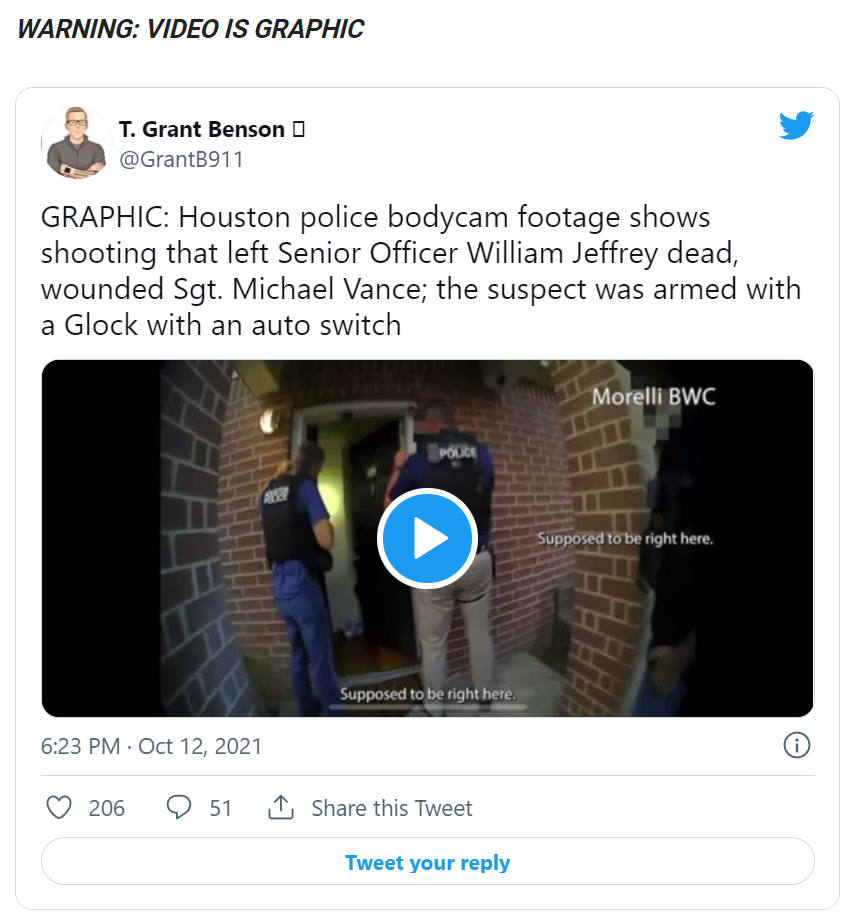Image resolution: width=854 pixels, height=923 pixels.
Task: Click the tweet text about Houston police
Action: 421,271
